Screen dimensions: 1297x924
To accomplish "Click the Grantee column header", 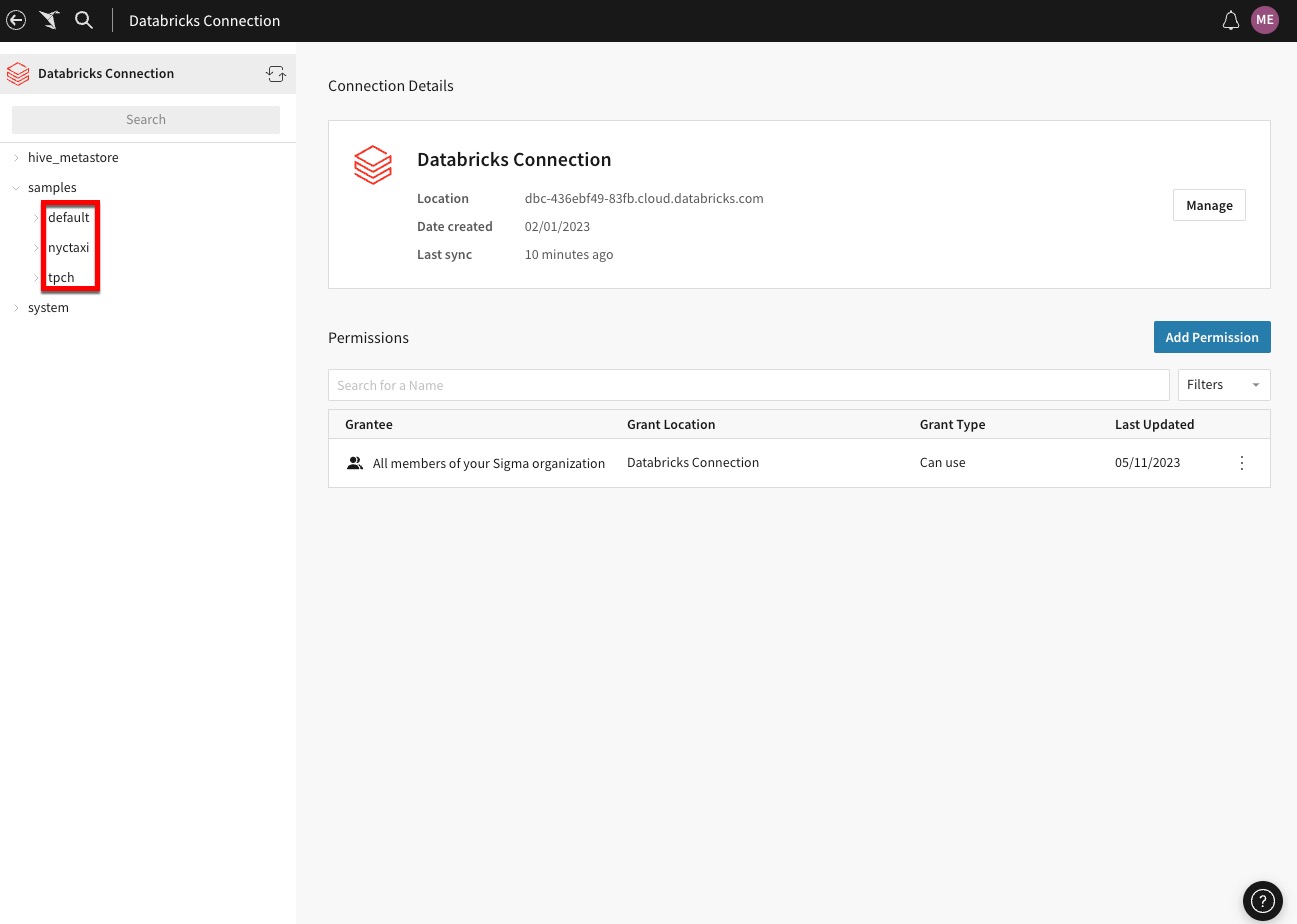I will pyautogui.click(x=369, y=424).
